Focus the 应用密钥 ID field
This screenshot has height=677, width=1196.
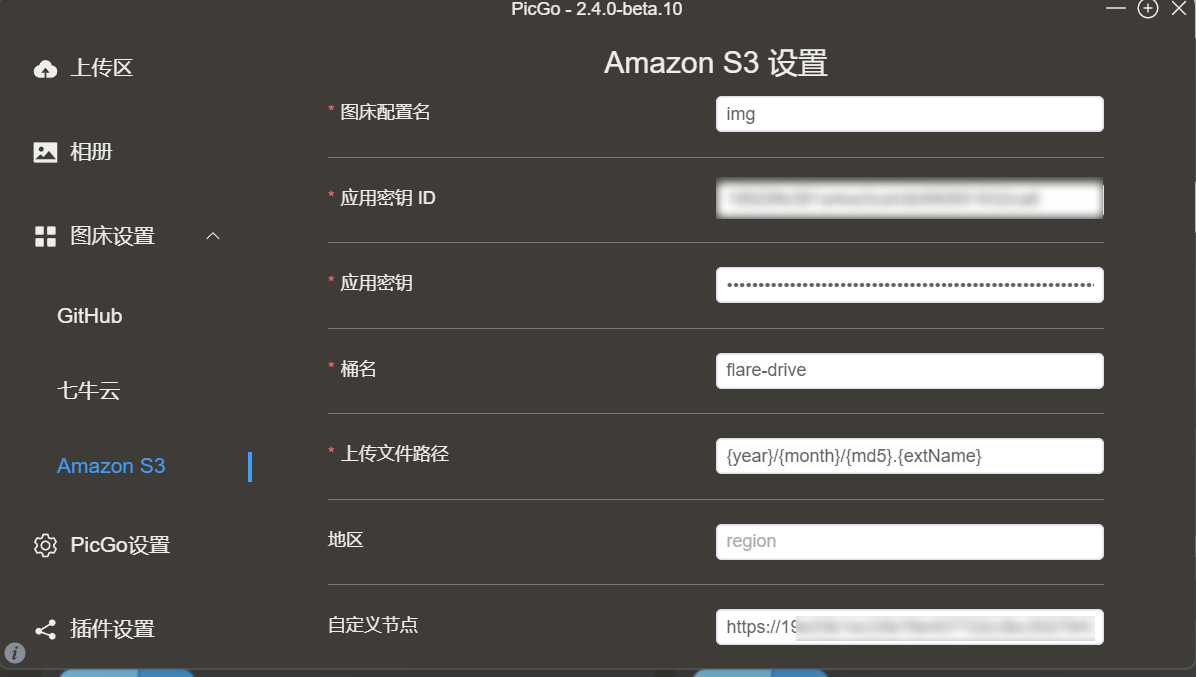click(x=909, y=199)
